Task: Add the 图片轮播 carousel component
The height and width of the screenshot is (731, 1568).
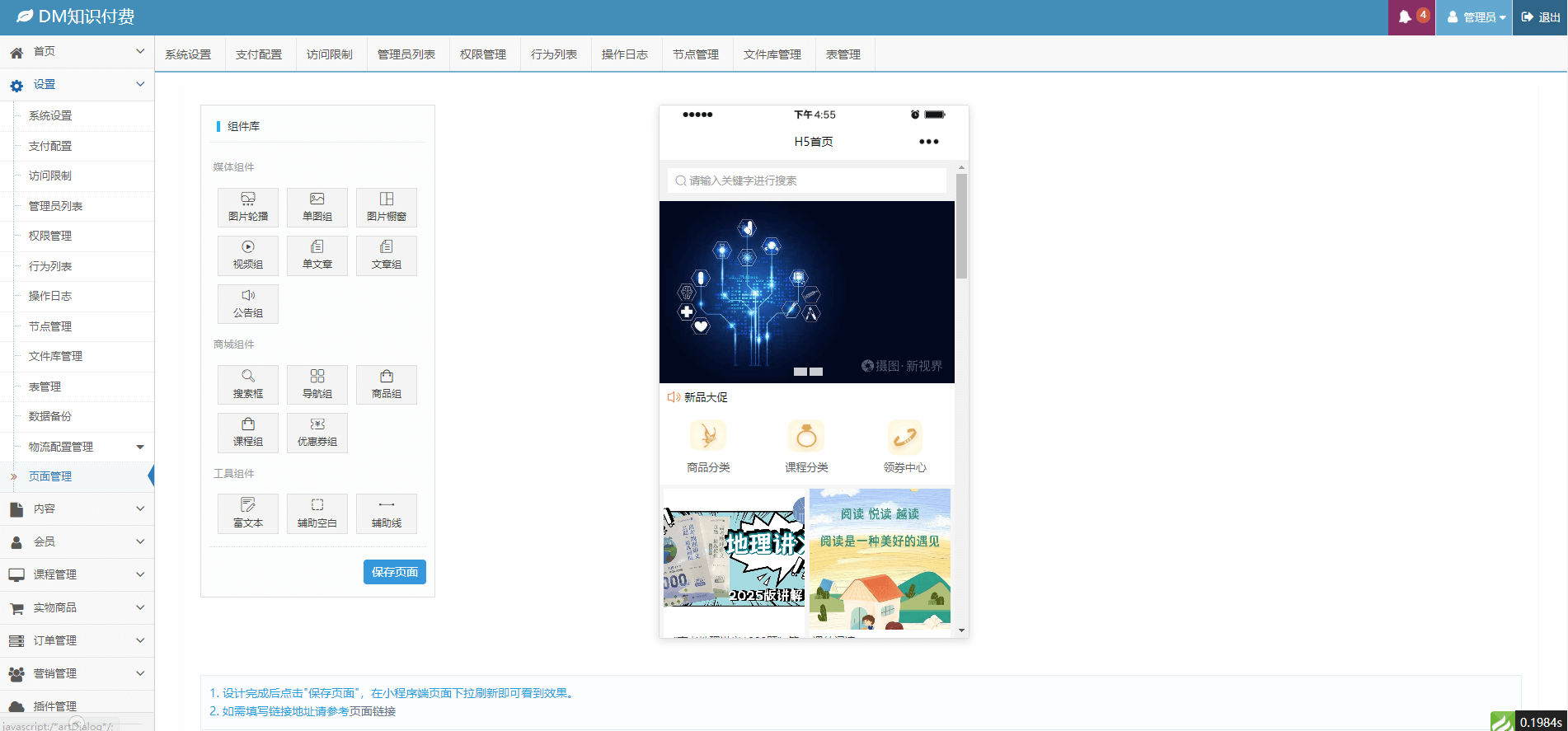Action: 247,207
